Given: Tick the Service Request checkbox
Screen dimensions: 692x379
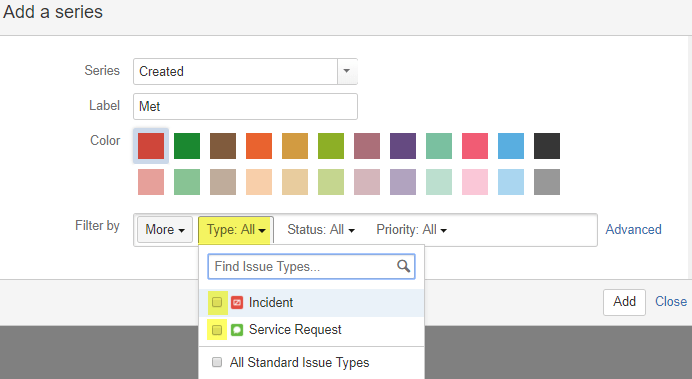Looking at the screenshot, I should (x=217, y=330).
